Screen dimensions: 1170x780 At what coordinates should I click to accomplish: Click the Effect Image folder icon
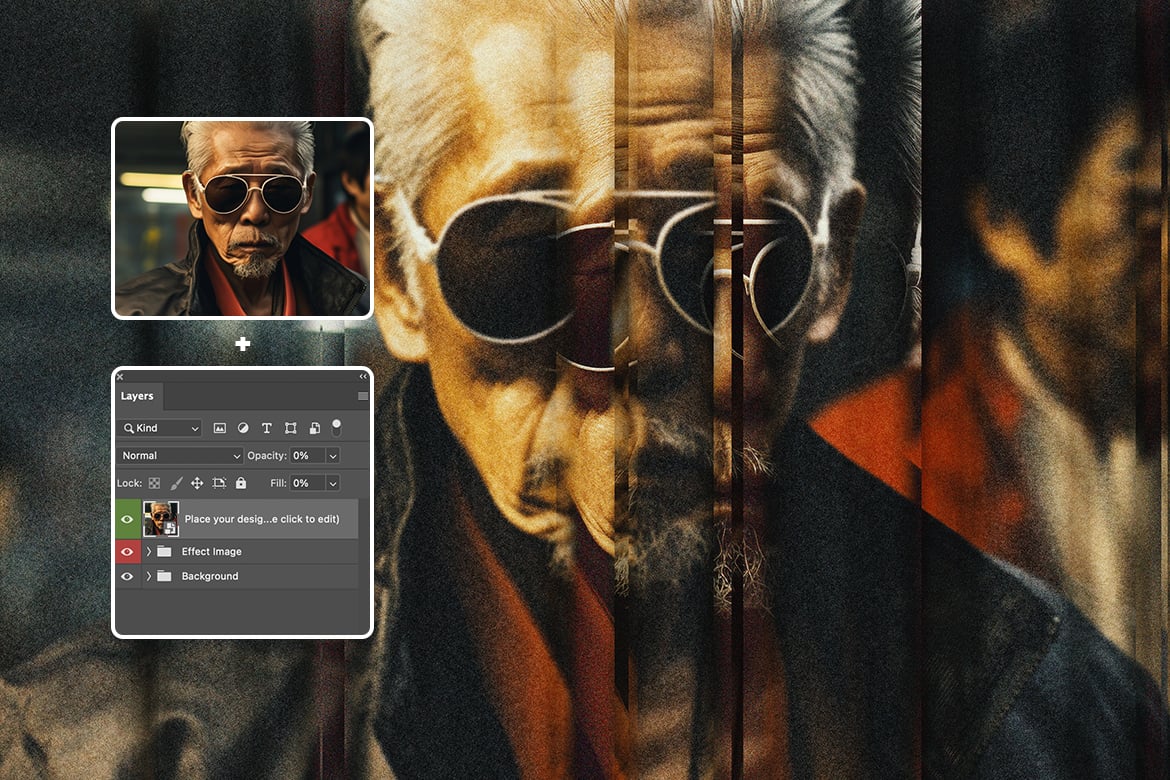coord(164,552)
